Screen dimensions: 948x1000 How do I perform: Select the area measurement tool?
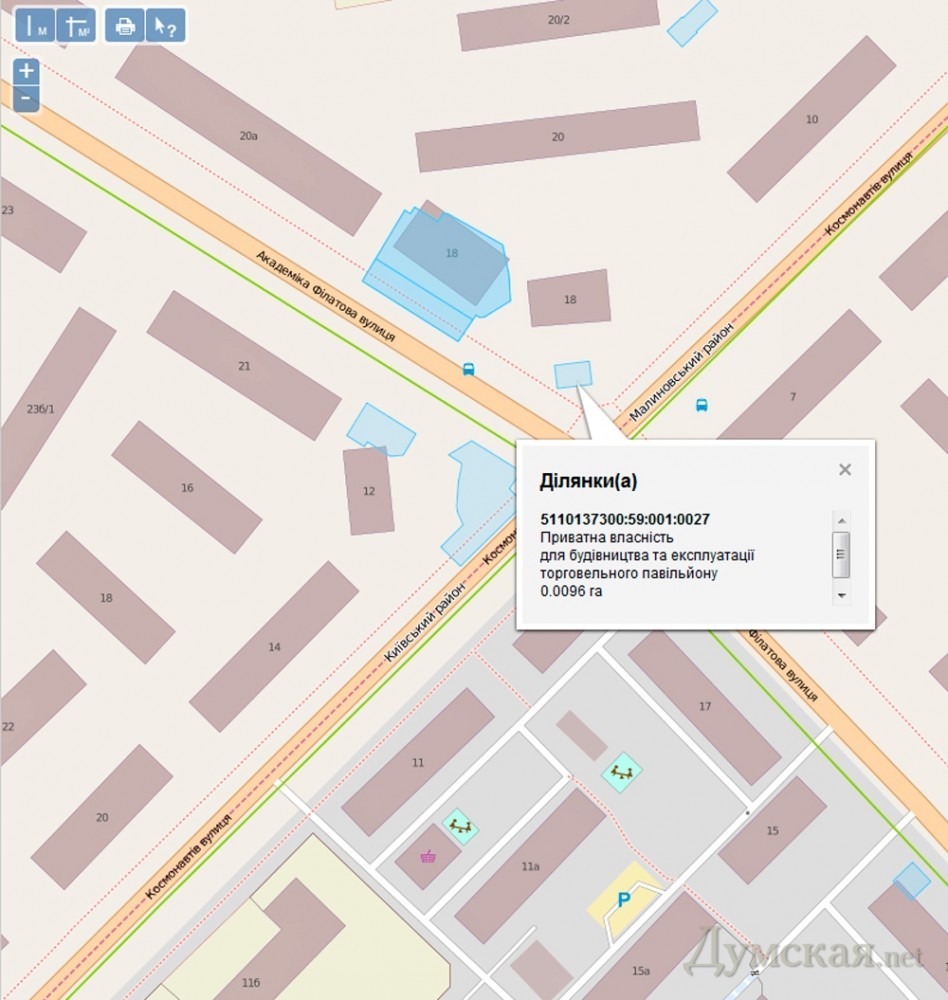coord(76,26)
